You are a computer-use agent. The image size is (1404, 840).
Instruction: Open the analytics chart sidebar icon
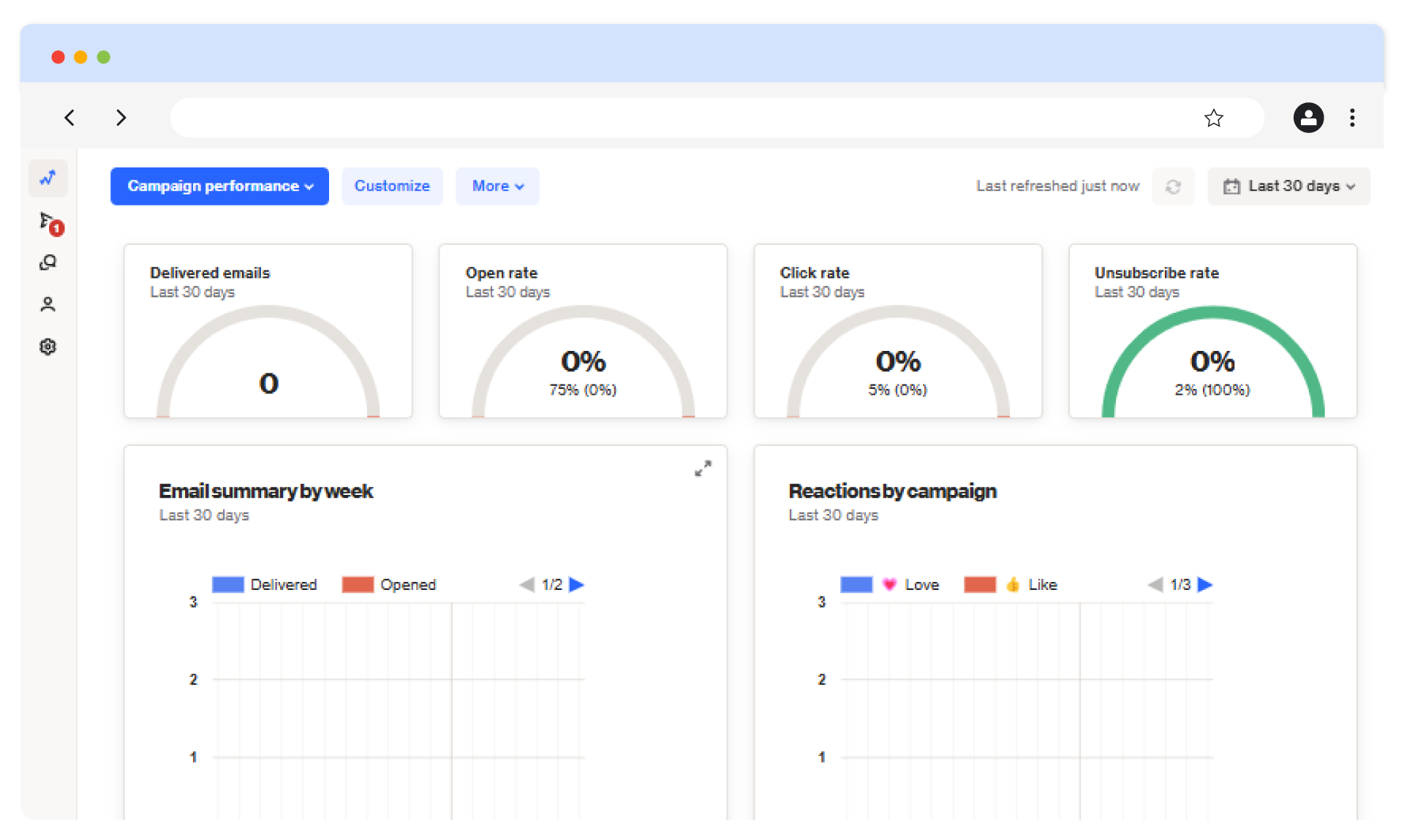(x=48, y=178)
